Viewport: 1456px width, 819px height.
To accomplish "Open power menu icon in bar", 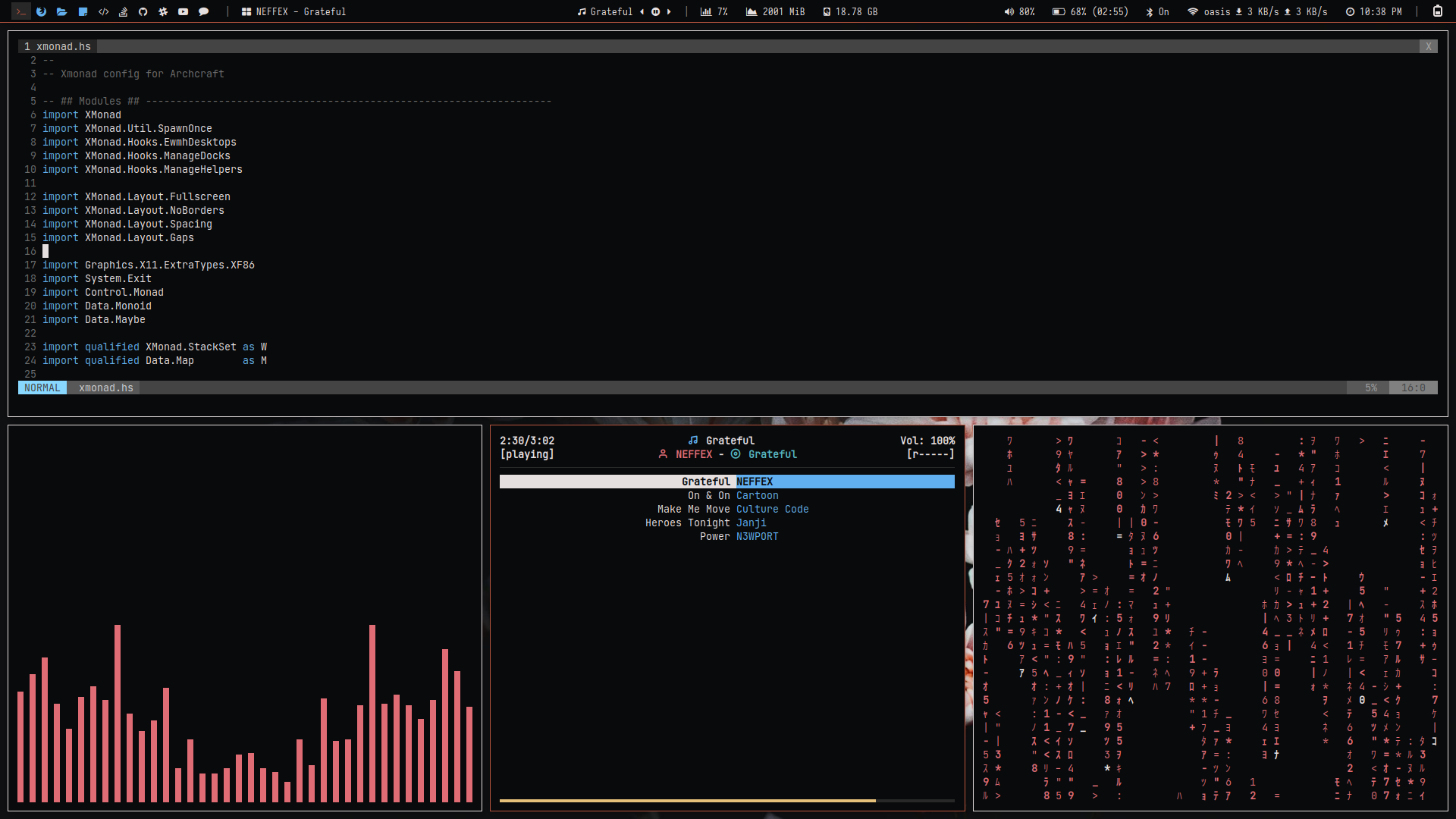I will point(1437,11).
